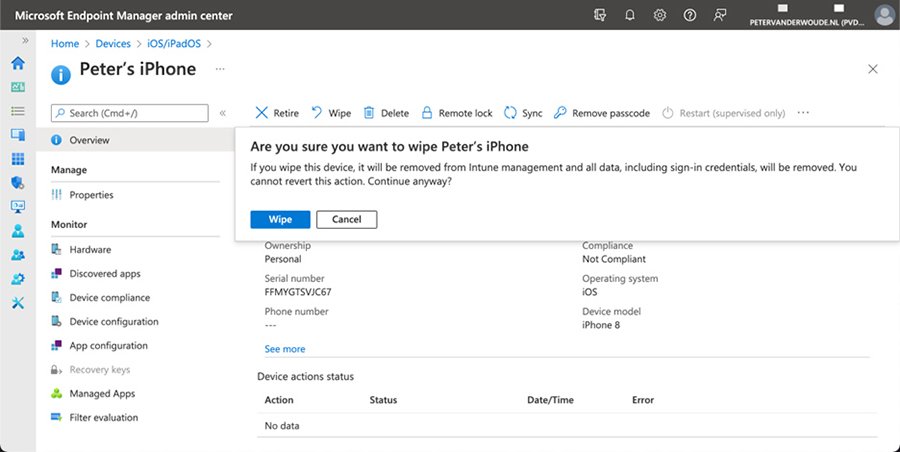Select Remote lock in toolbar
This screenshot has width=900, height=452.
point(456,113)
